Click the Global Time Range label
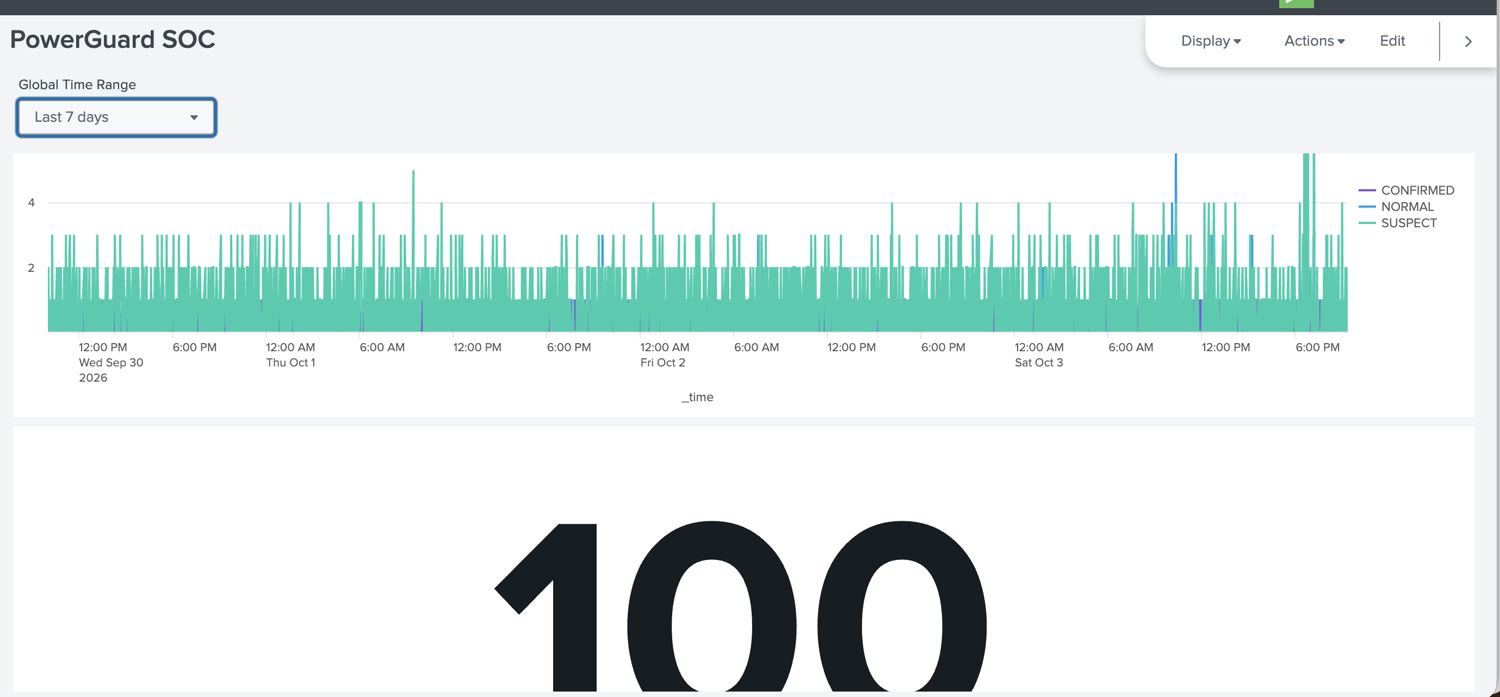The width and height of the screenshot is (1500, 697). click(x=77, y=85)
